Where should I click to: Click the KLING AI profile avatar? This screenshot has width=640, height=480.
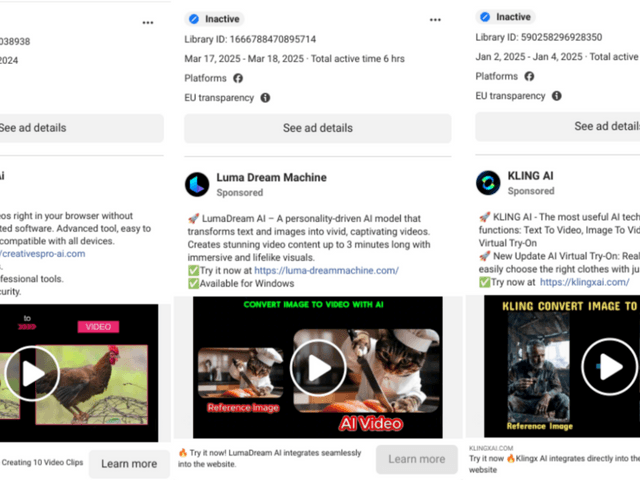point(488,183)
